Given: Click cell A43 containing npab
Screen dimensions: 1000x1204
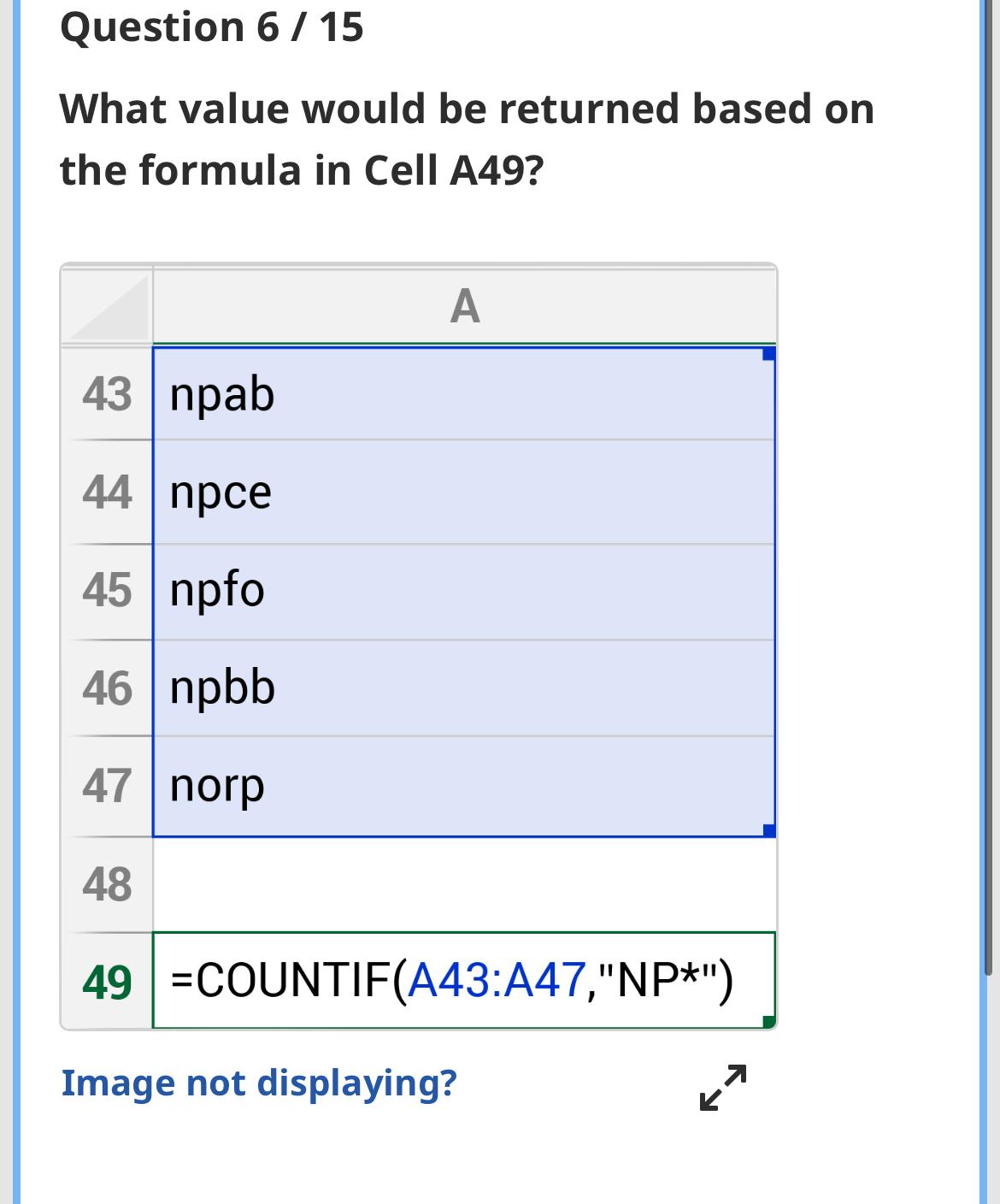Looking at the screenshot, I should pyautogui.click(x=427, y=393).
